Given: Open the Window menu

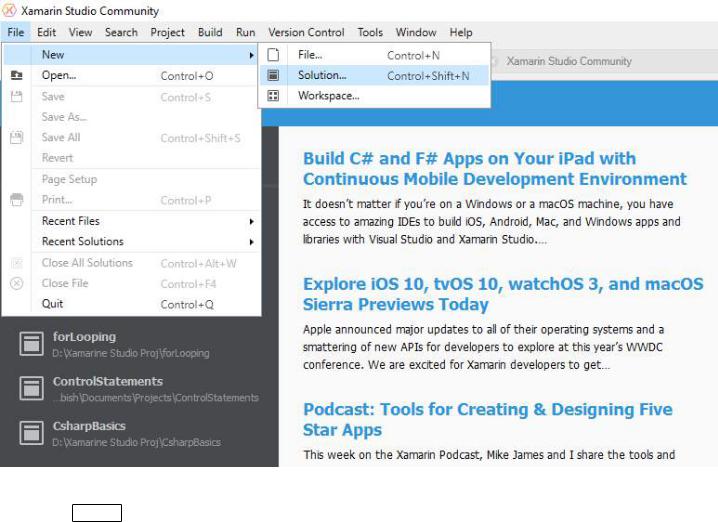Looking at the screenshot, I should (416, 33).
